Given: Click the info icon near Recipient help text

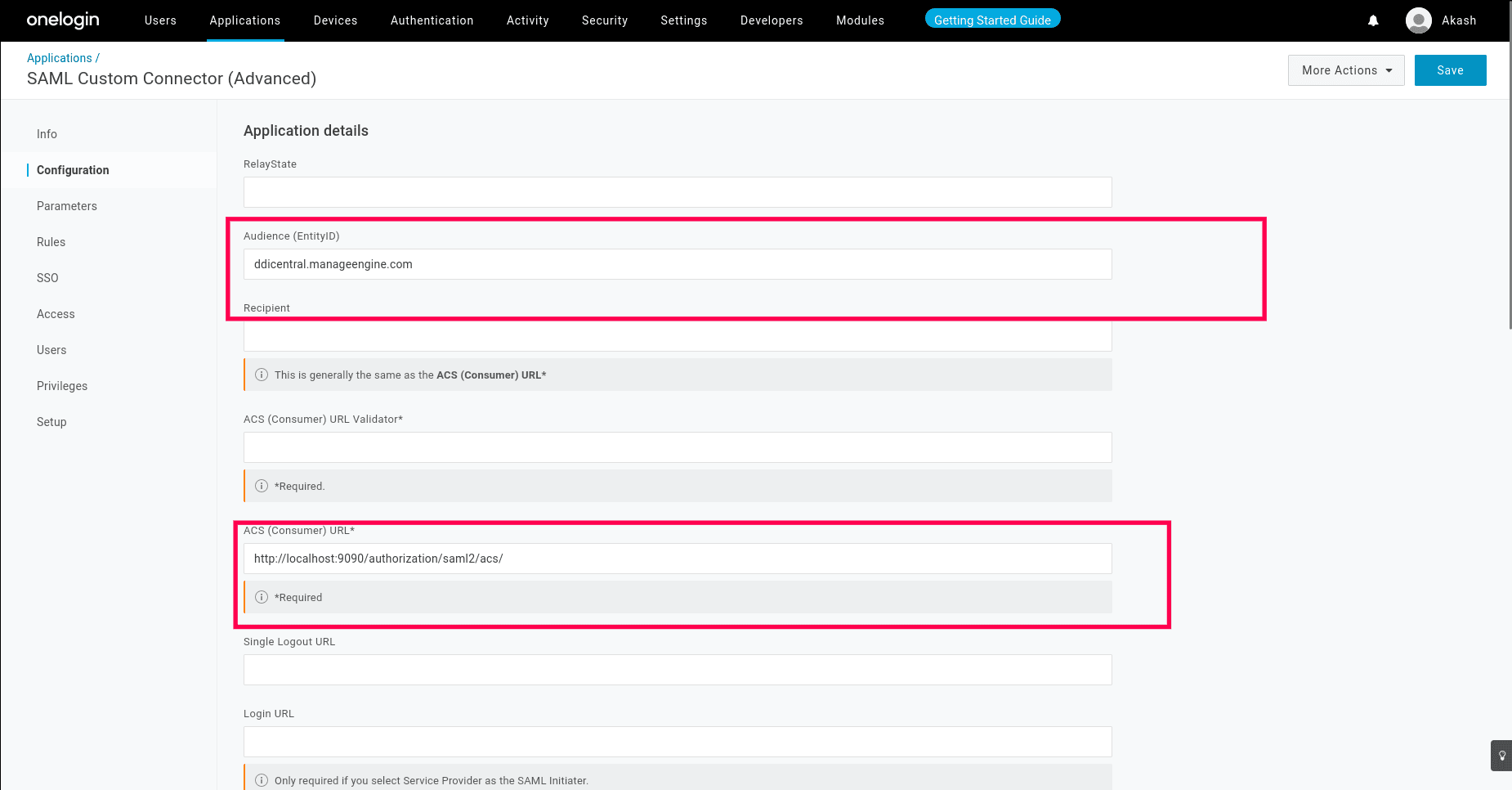Looking at the screenshot, I should point(262,375).
